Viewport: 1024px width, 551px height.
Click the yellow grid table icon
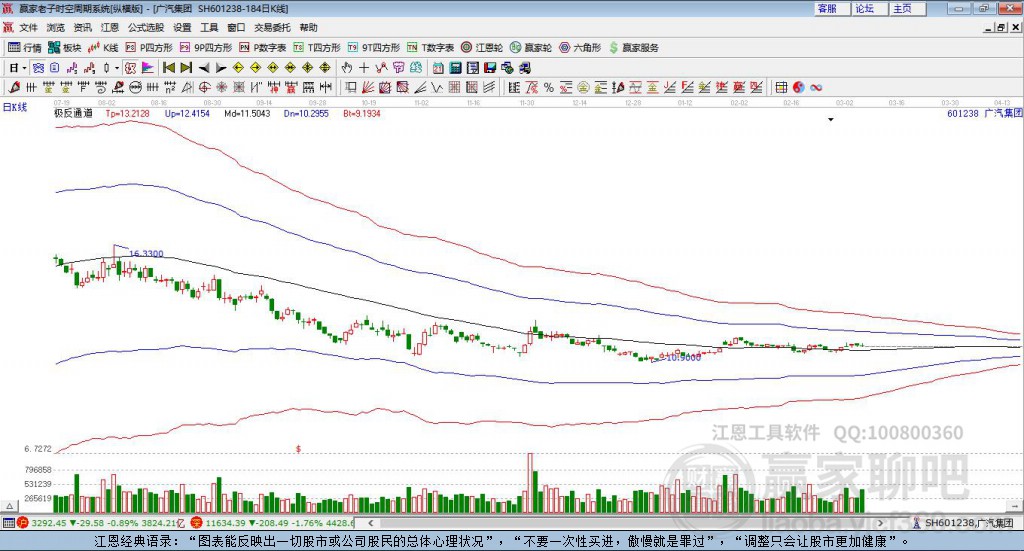point(781,87)
